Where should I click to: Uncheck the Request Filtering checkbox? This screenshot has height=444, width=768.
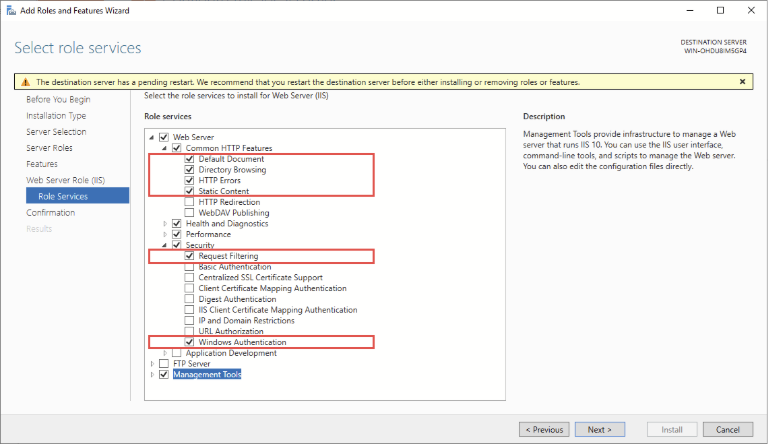[x=190, y=256]
